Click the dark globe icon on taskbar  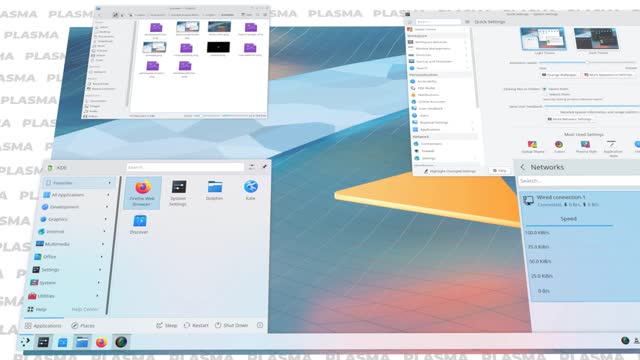(121, 342)
